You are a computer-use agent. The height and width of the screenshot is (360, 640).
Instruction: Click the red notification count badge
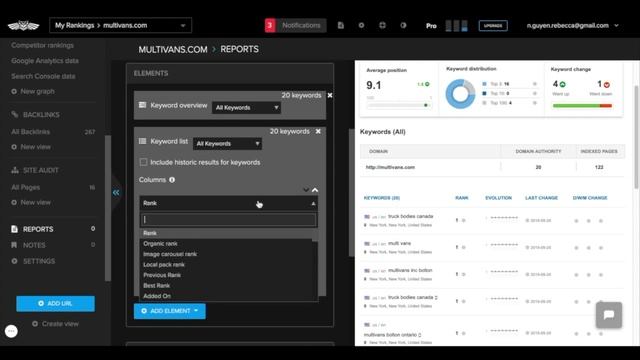pos(270,25)
